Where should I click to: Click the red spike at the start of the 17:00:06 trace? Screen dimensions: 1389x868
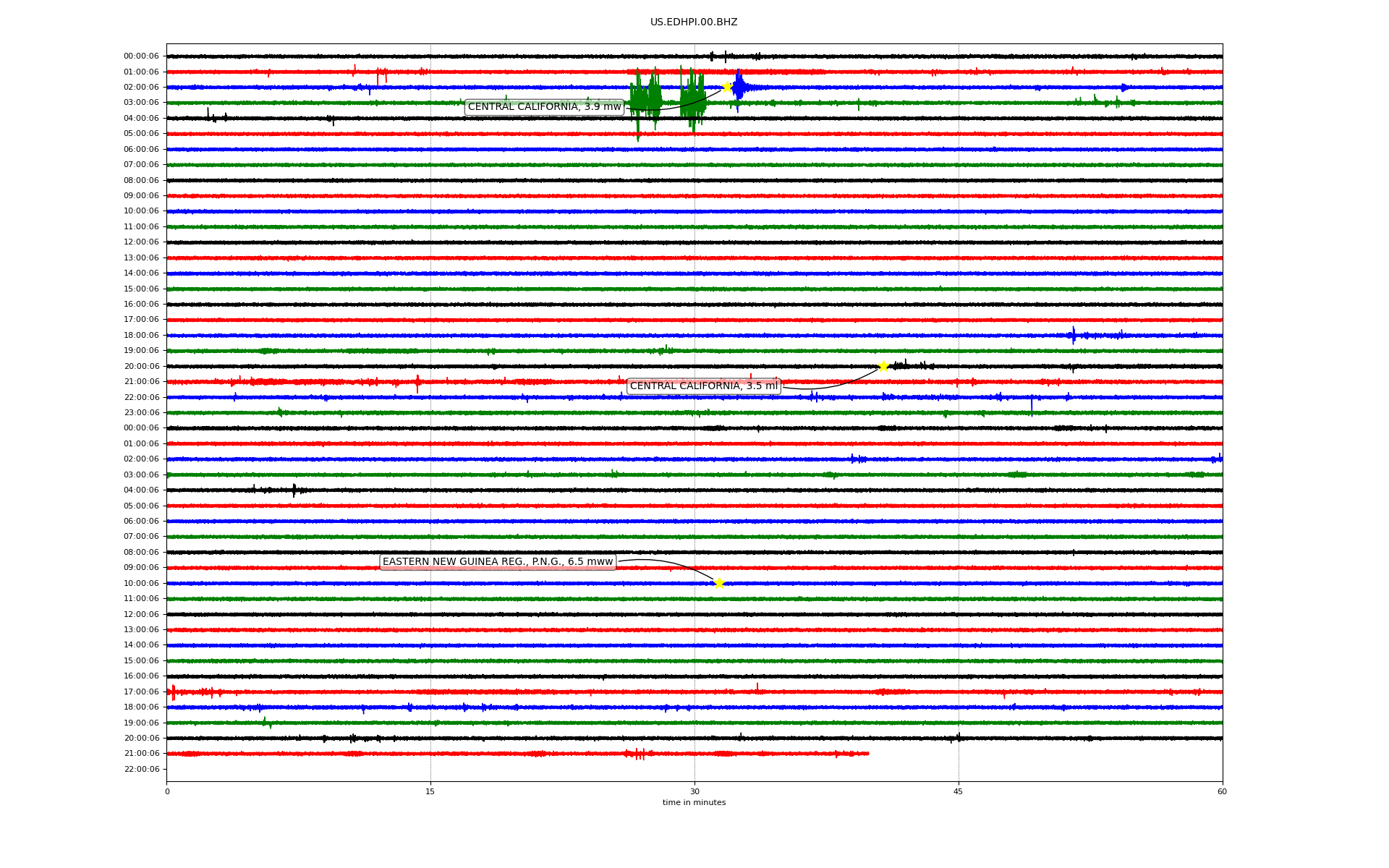173,692
